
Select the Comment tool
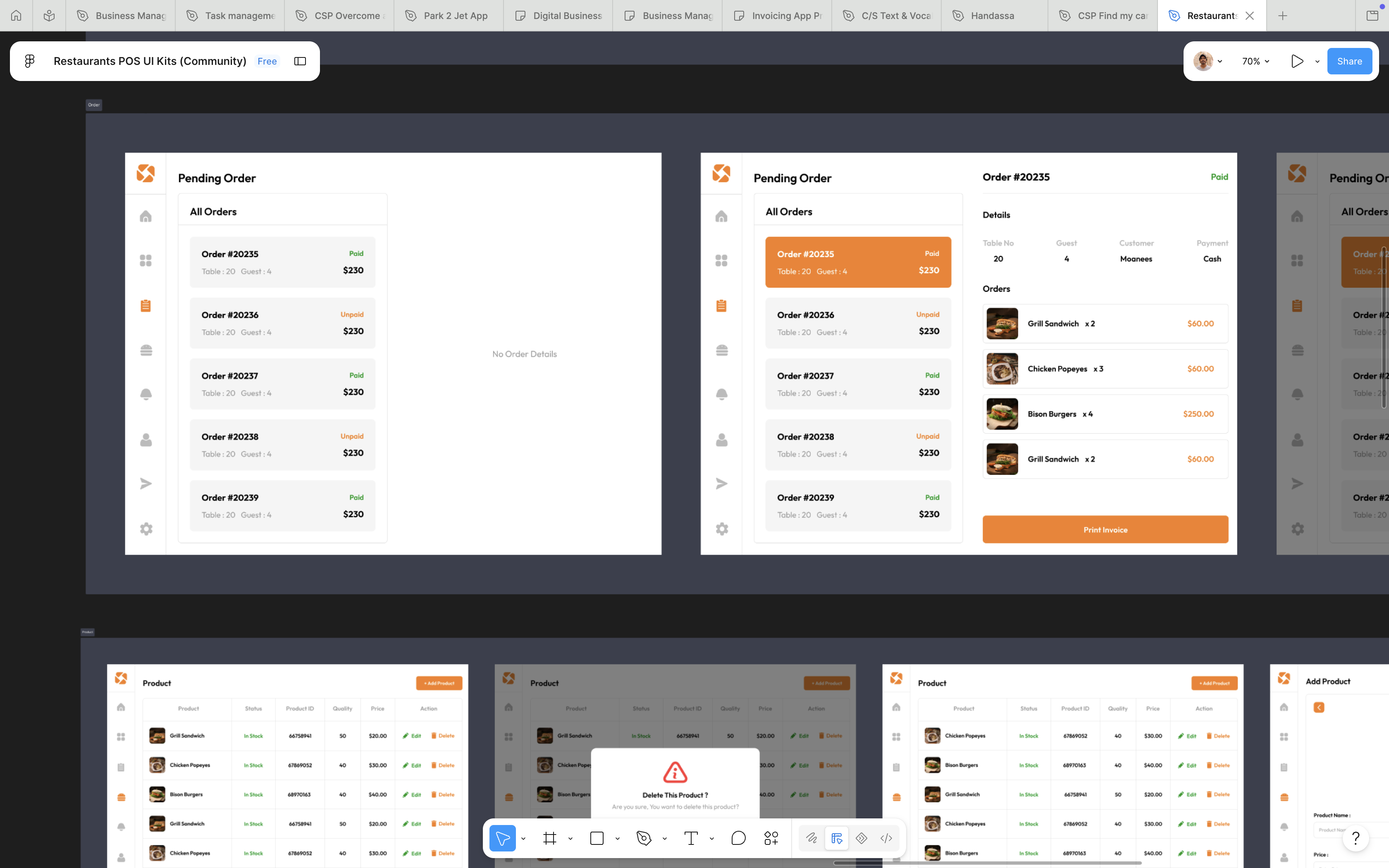tap(738, 838)
